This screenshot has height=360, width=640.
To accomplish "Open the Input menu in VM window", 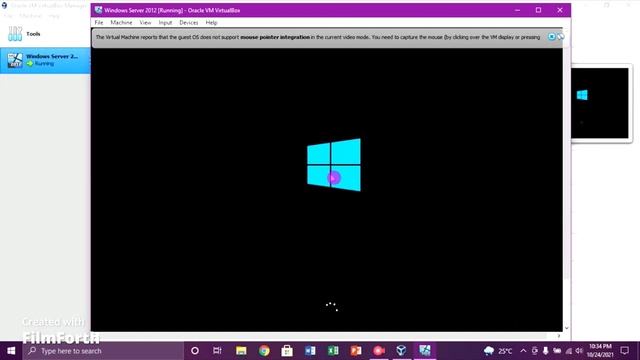I will 165,23.
